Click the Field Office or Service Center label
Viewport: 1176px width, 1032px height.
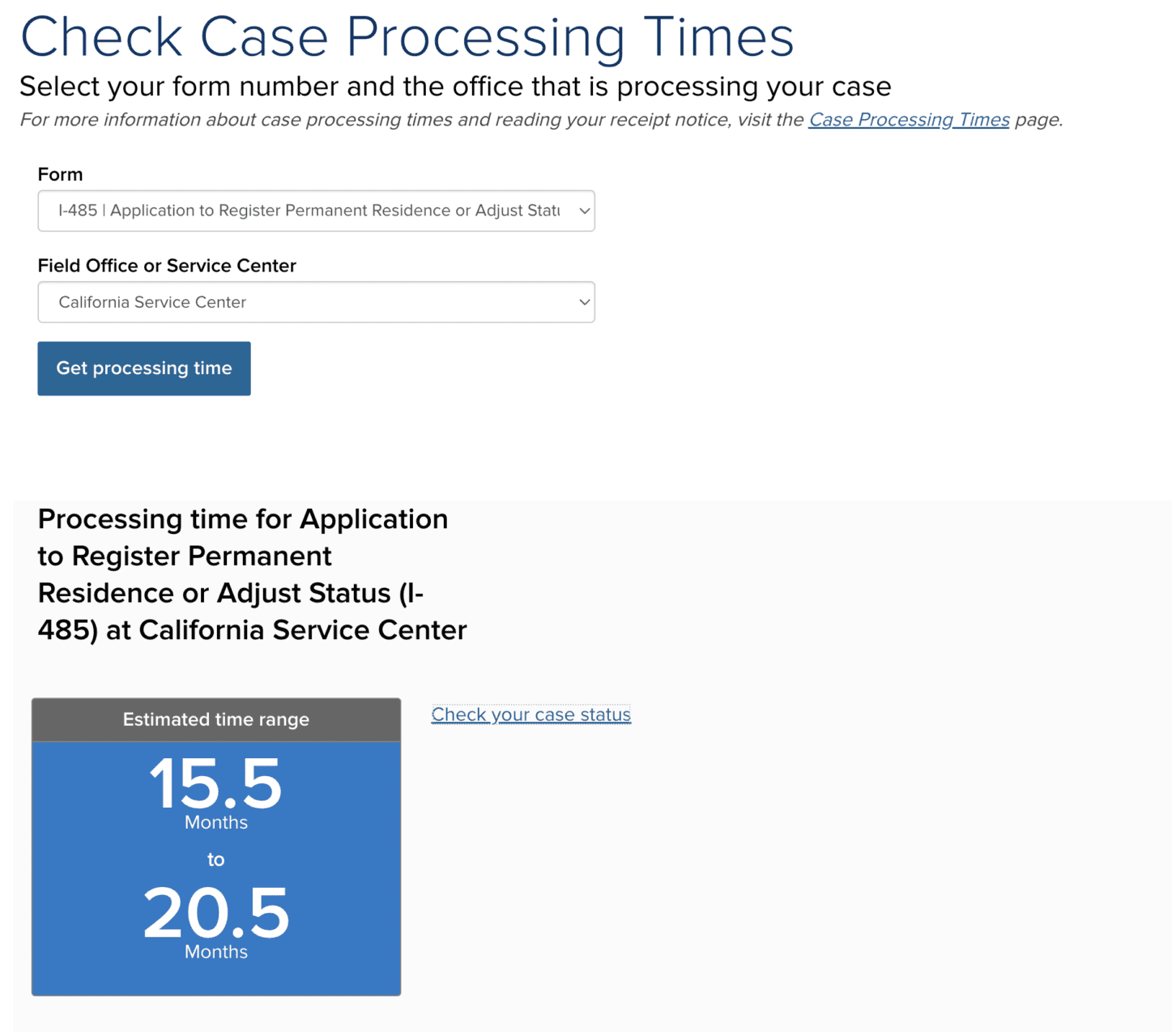167,266
